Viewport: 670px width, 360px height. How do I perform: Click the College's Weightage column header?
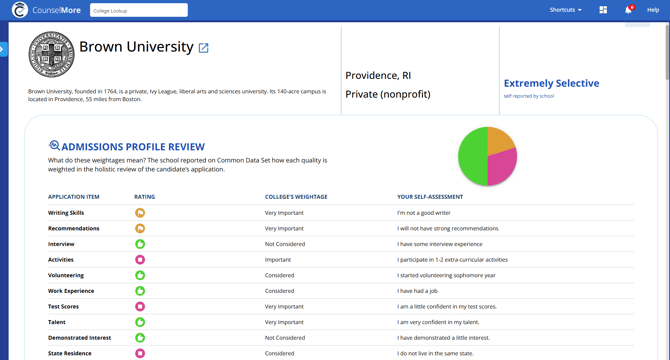pos(296,197)
